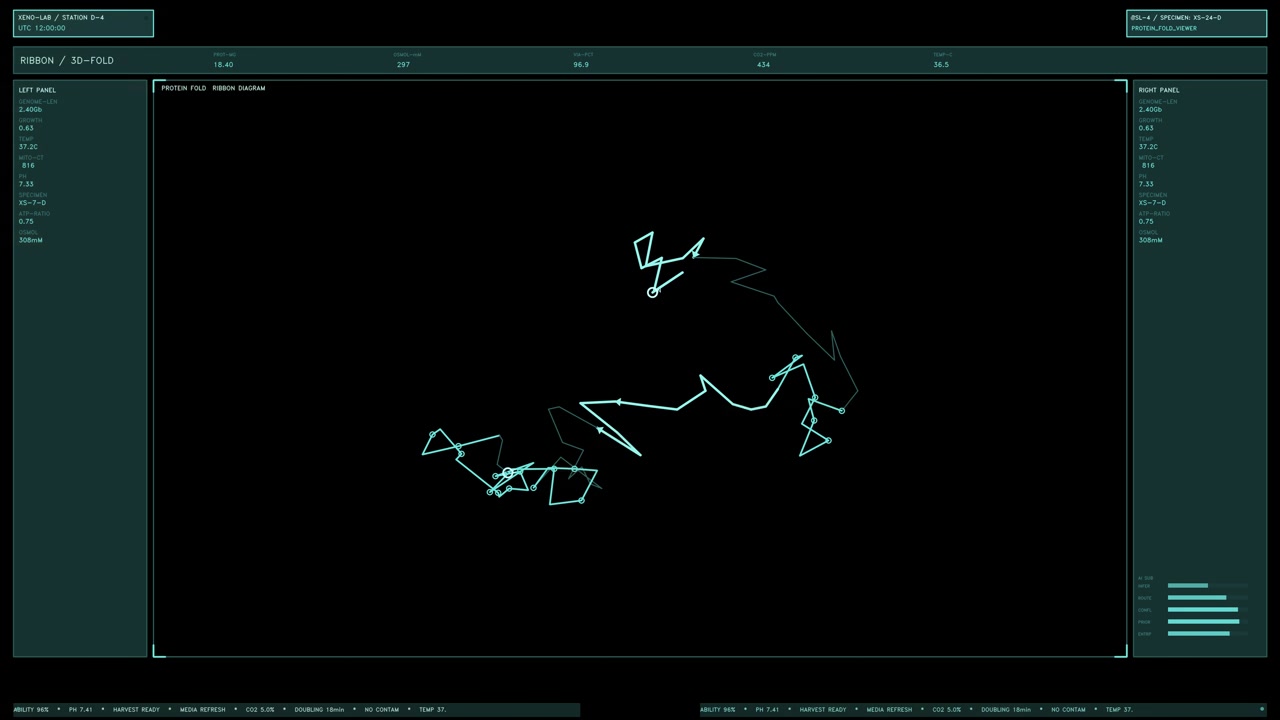This screenshot has width=1280, height=720.
Task: Click SPECIMEN XS-7-D in Right Panel
Action: click(x=1153, y=199)
